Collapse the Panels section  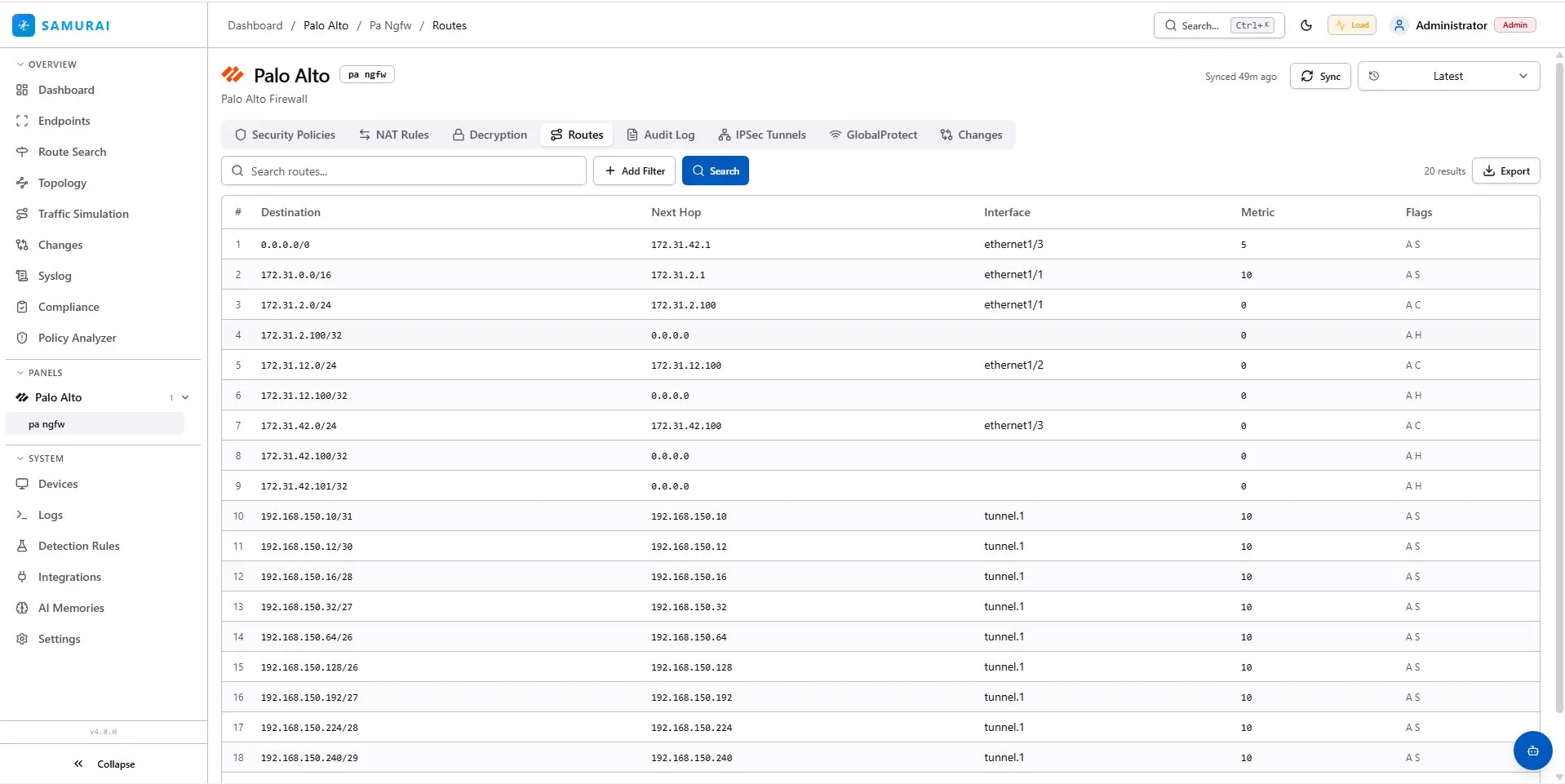pyautogui.click(x=40, y=373)
